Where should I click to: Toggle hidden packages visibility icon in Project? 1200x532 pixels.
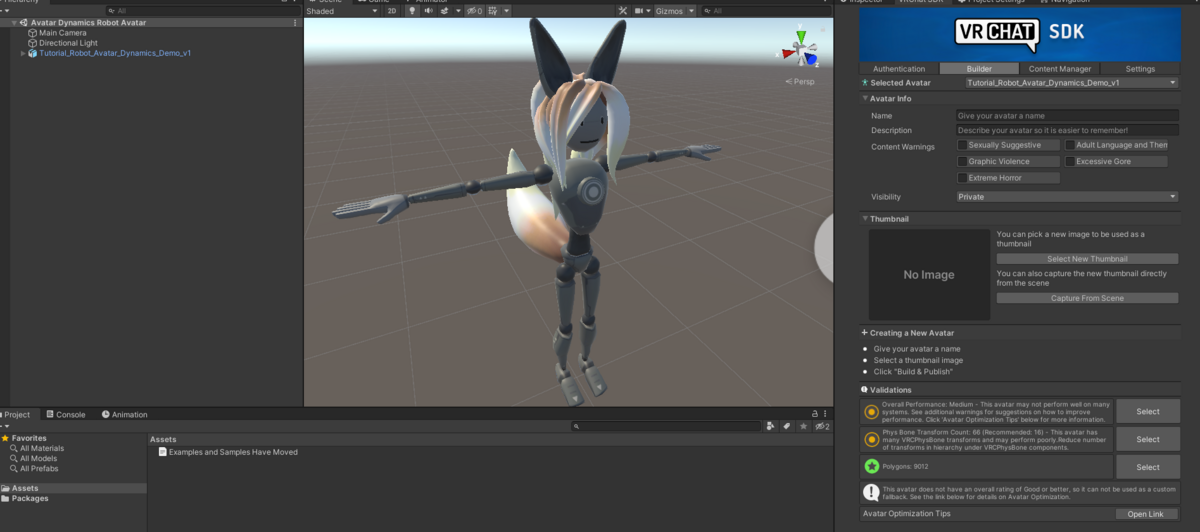coord(821,426)
